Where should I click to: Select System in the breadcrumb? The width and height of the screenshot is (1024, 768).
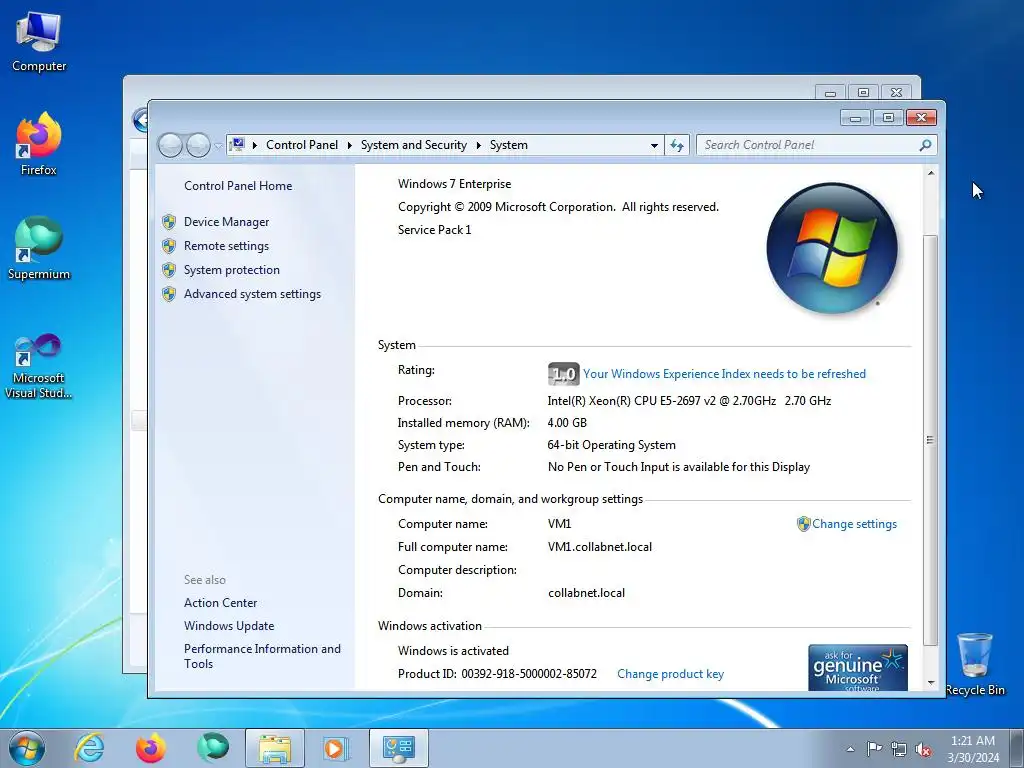click(x=509, y=145)
